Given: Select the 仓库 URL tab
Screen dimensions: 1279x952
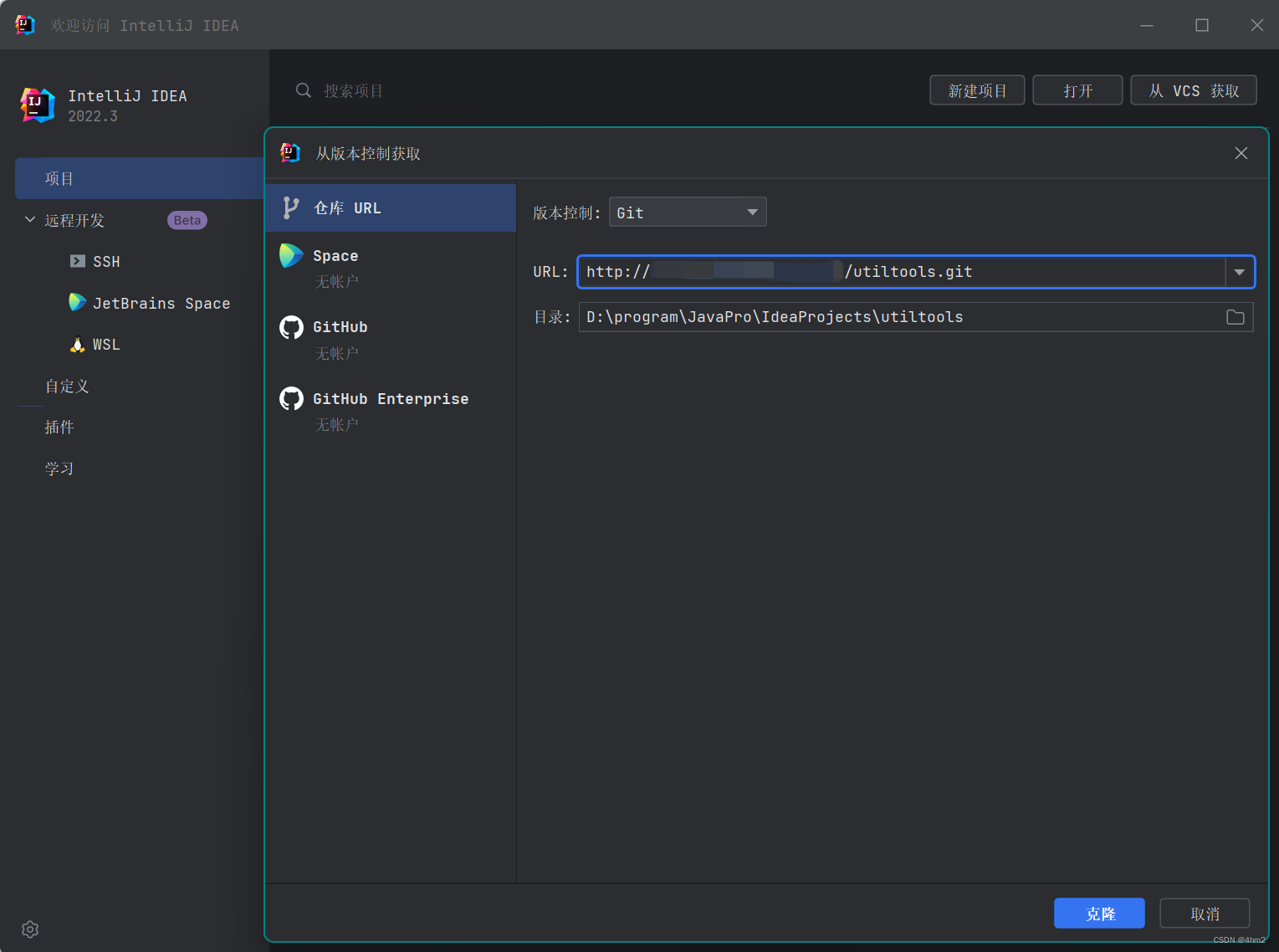Looking at the screenshot, I should click(391, 207).
